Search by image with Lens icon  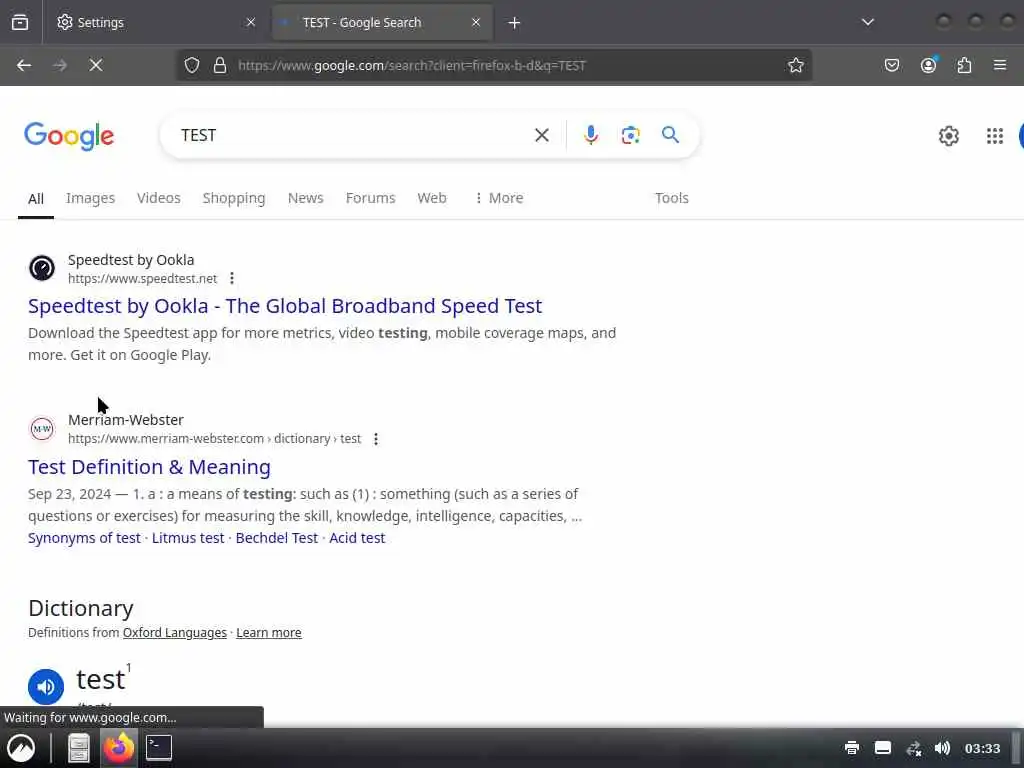(631, 135)
